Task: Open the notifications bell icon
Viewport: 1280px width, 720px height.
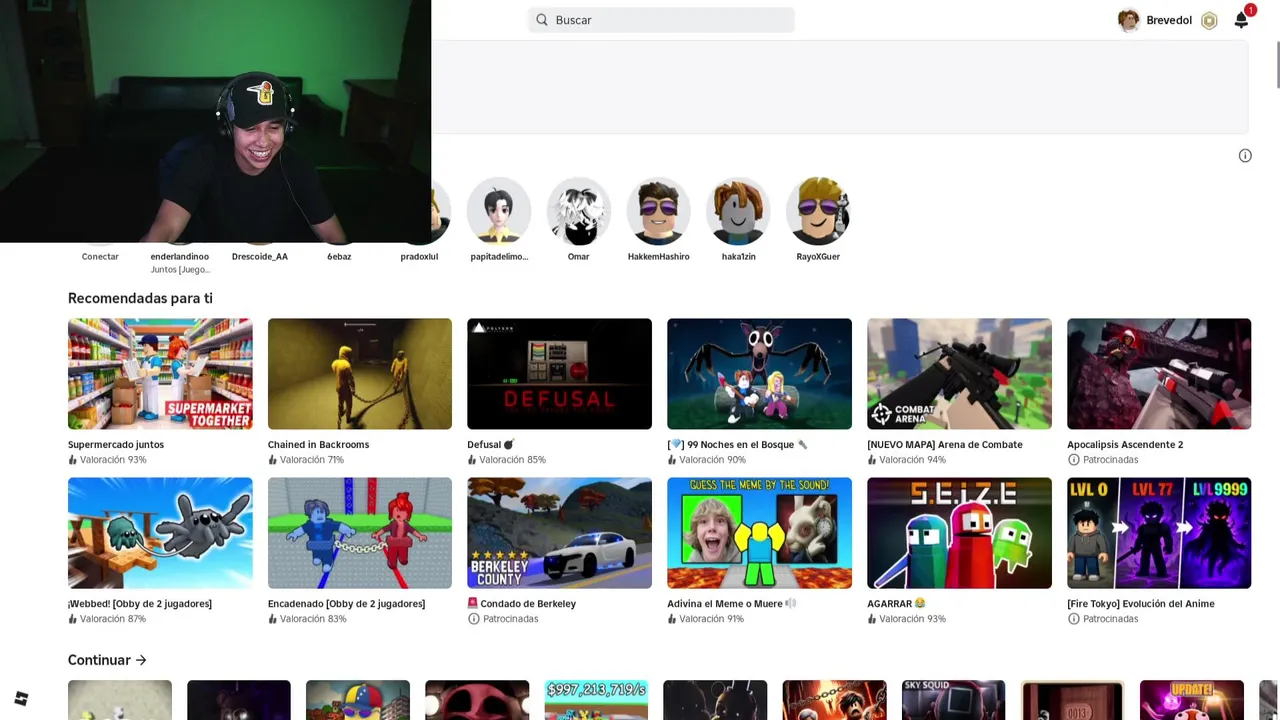Action: [1241, 20]
